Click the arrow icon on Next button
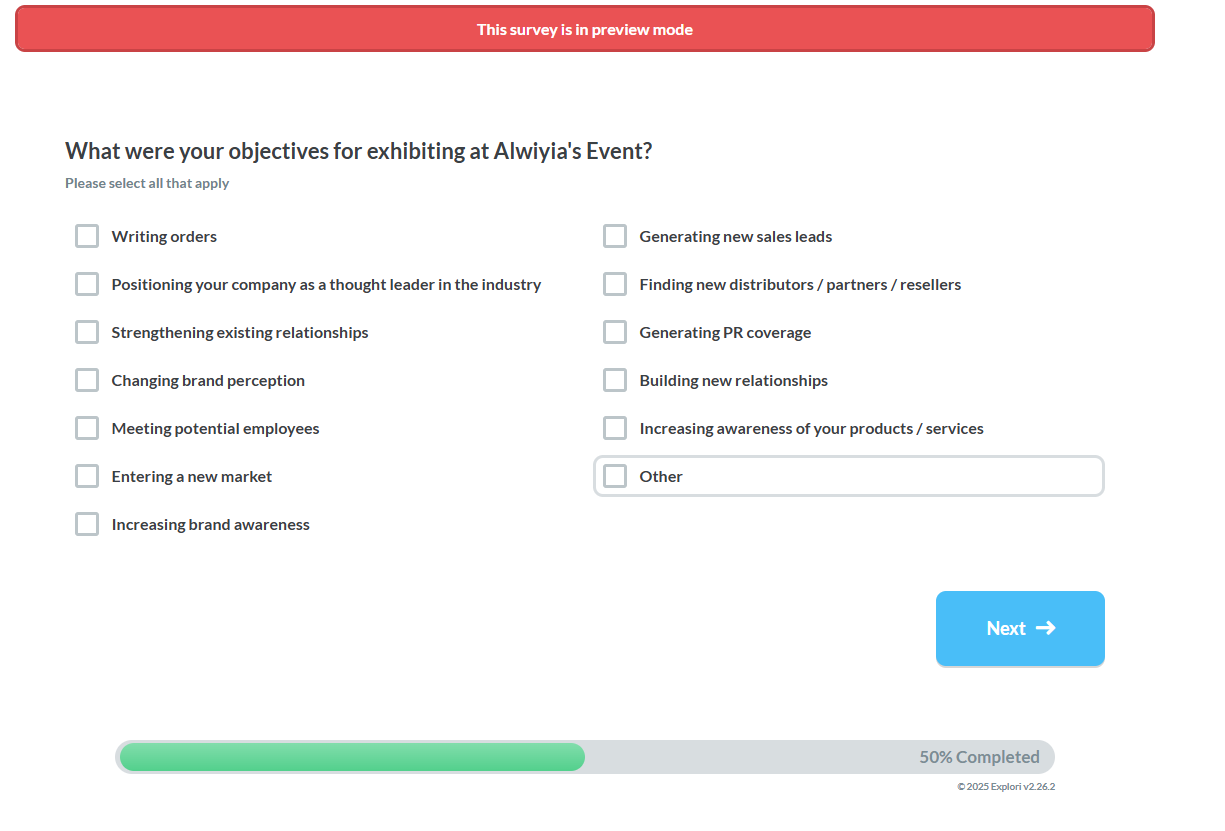The height and width of the screenshot is (831, 1225). [x=1046, y=628]
